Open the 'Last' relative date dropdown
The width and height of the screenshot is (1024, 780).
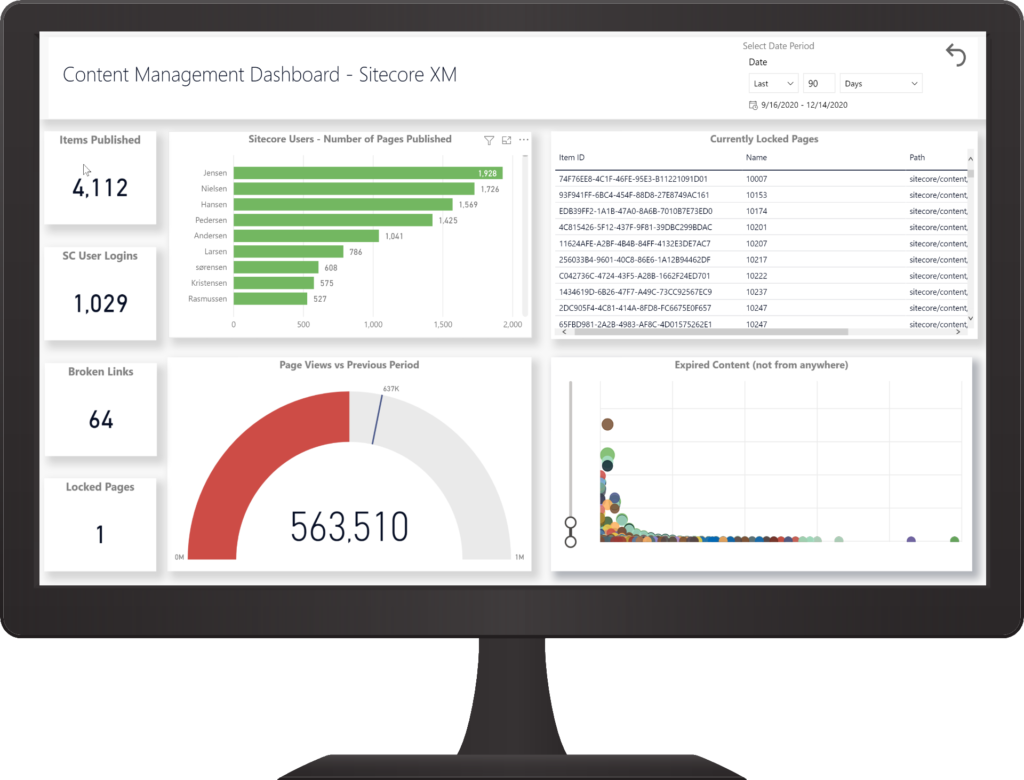click(773, 84)
